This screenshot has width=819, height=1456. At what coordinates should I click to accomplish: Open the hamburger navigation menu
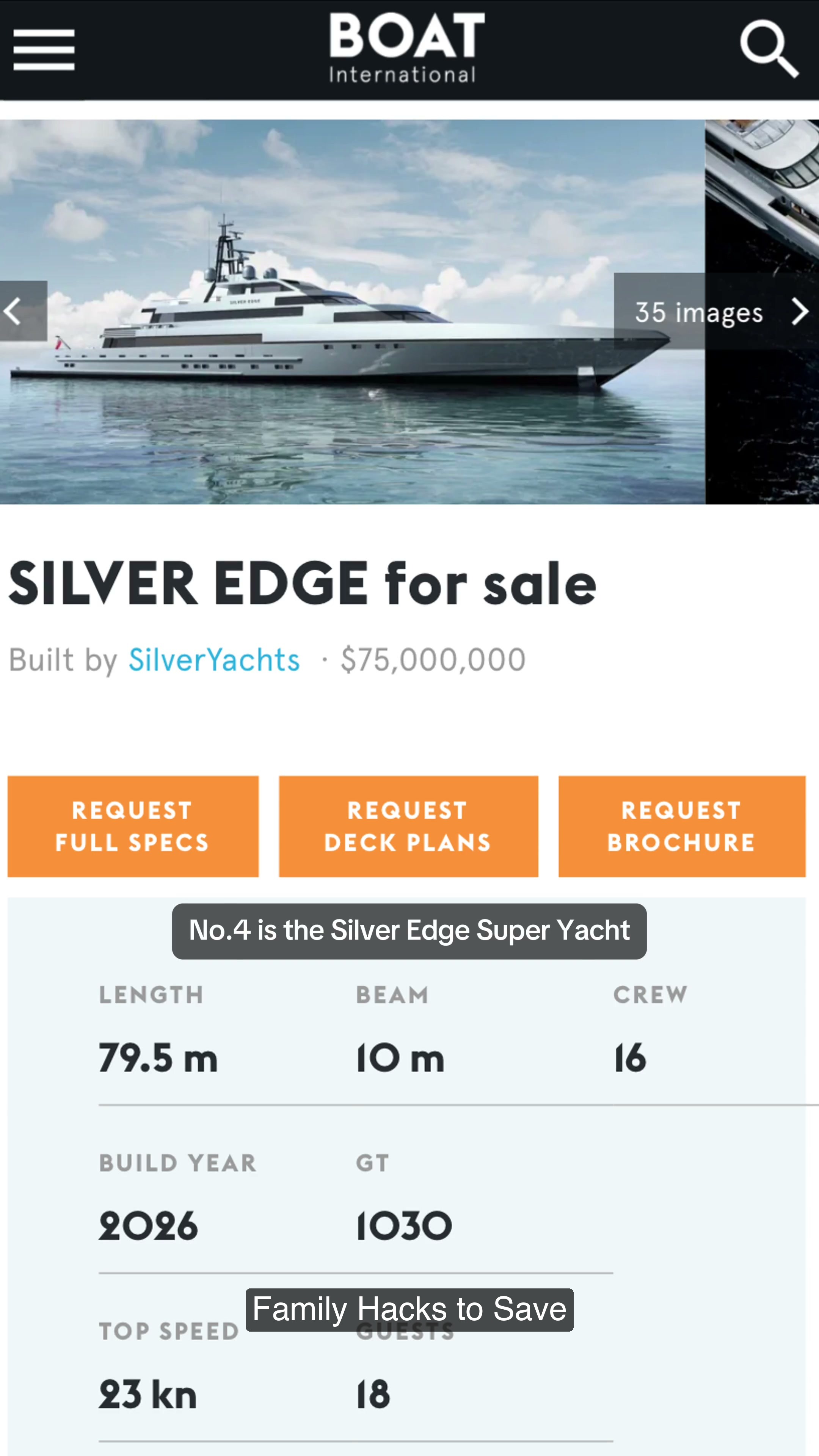click(44, 50)
